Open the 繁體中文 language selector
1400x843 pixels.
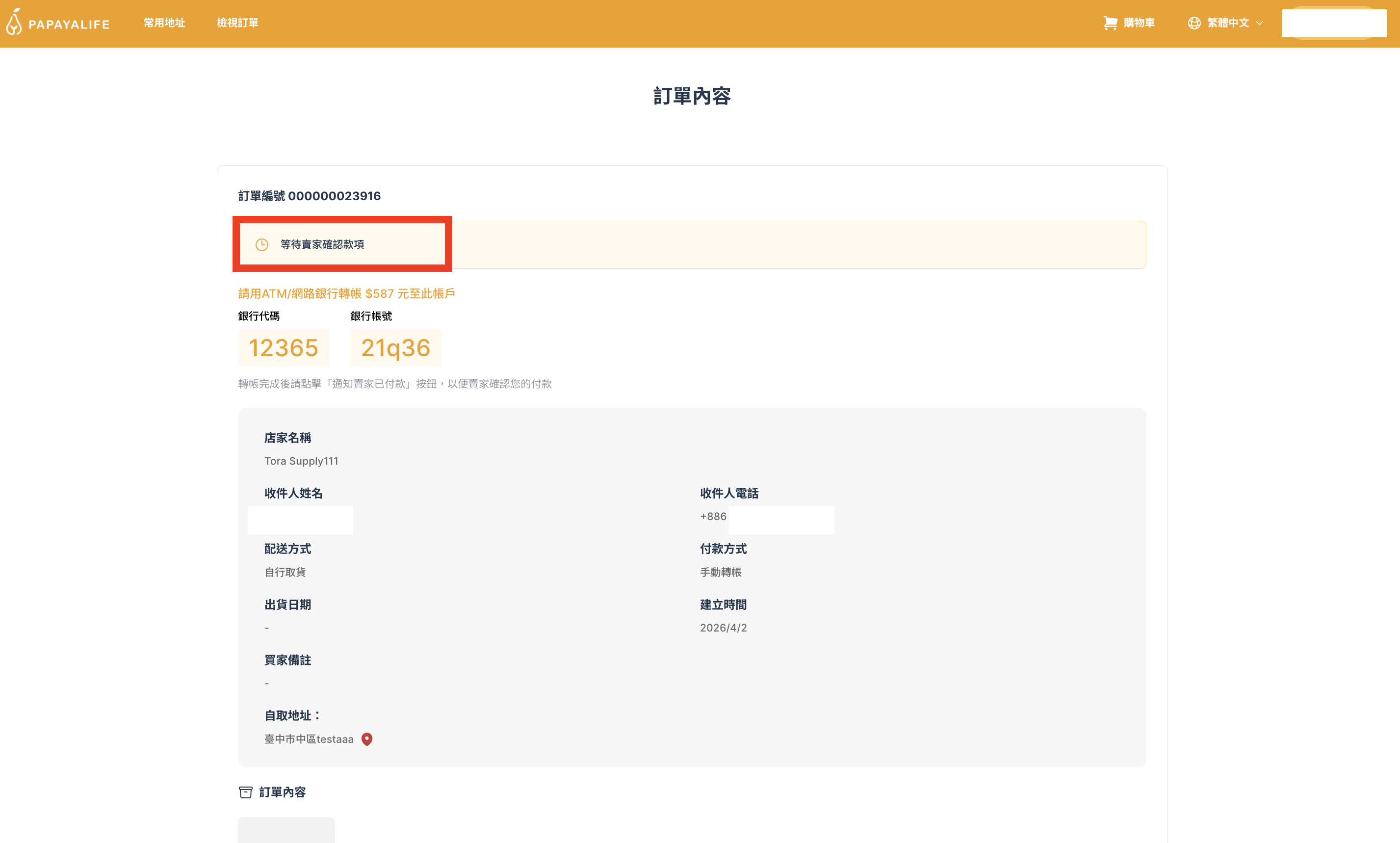[x=1227, y=23]
